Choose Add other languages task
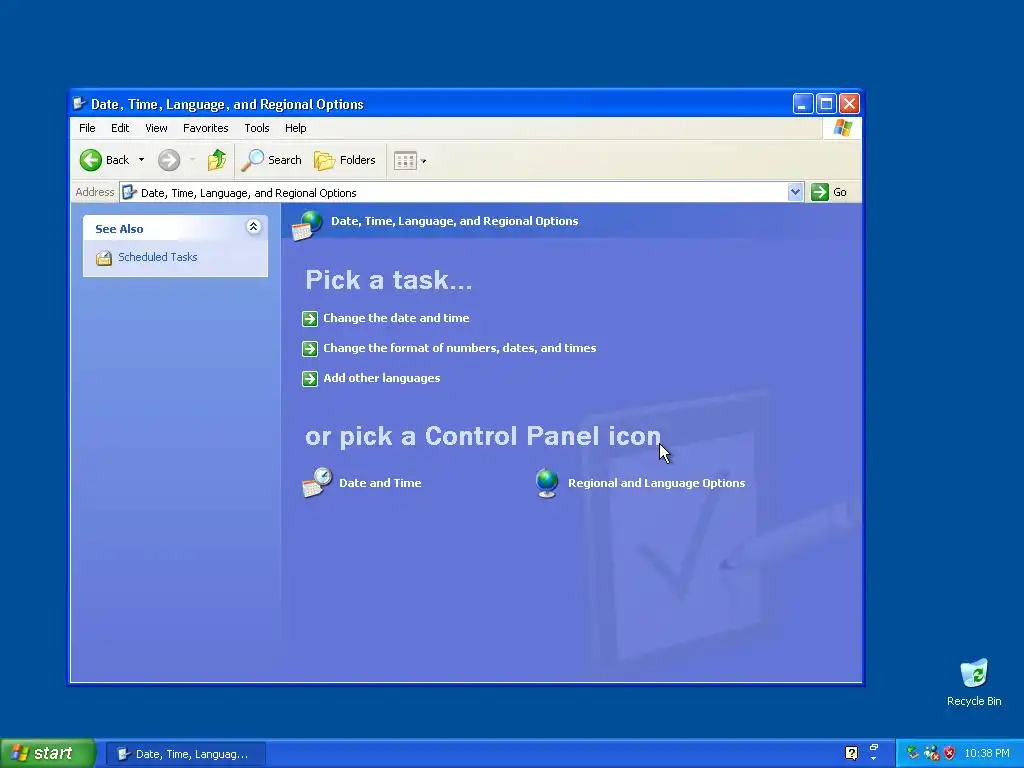The image size is (1024, 768). (x=381, y=378)
